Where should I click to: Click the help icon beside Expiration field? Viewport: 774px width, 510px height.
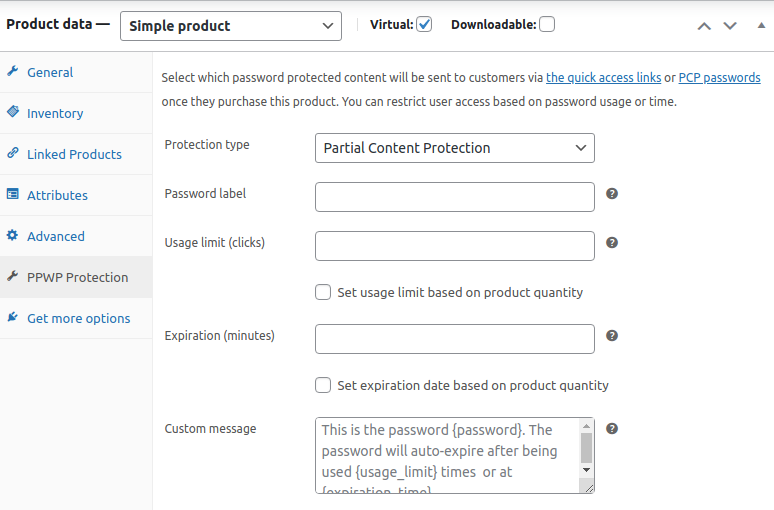(x=612, y=336)
